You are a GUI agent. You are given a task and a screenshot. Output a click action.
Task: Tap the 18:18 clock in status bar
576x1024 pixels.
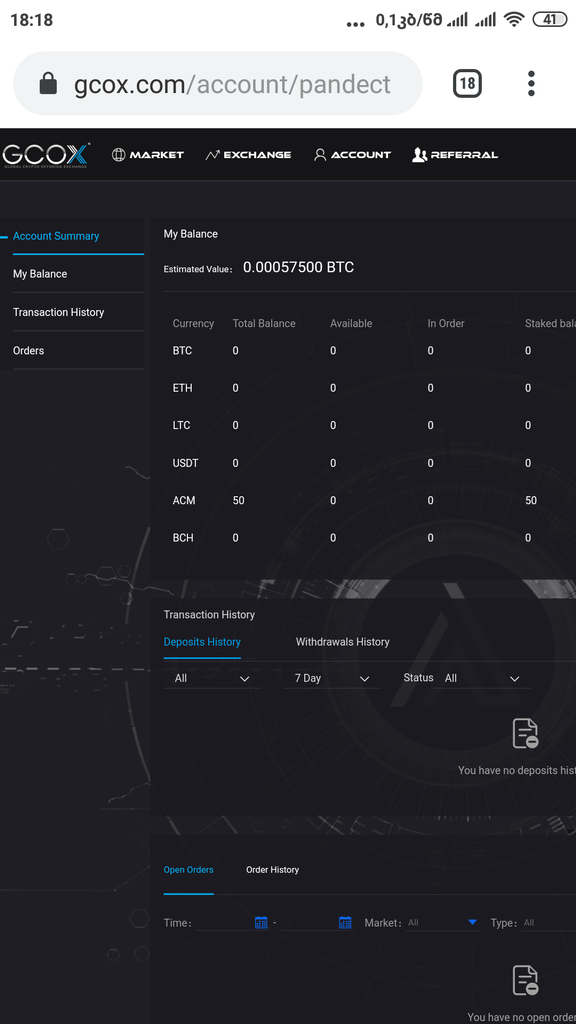pos(31,20)
